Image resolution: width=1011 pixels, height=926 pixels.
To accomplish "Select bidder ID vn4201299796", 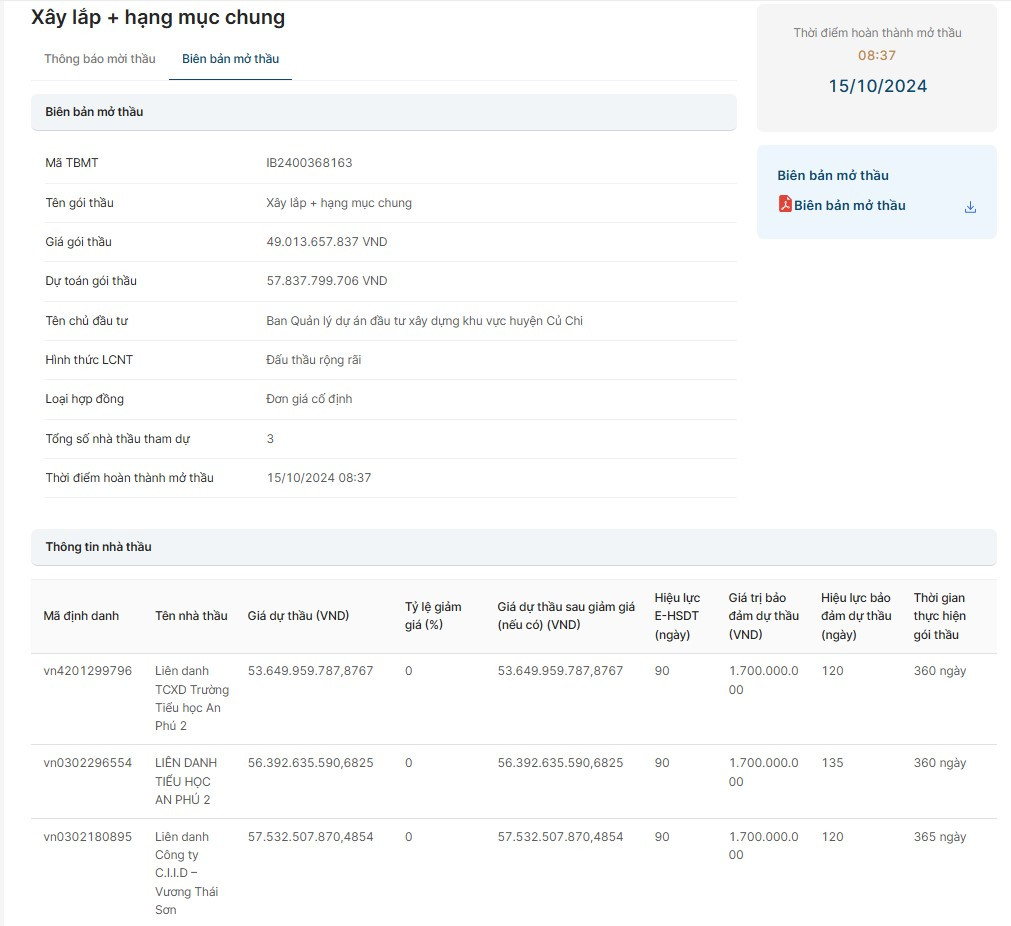I will click(88, 671).
